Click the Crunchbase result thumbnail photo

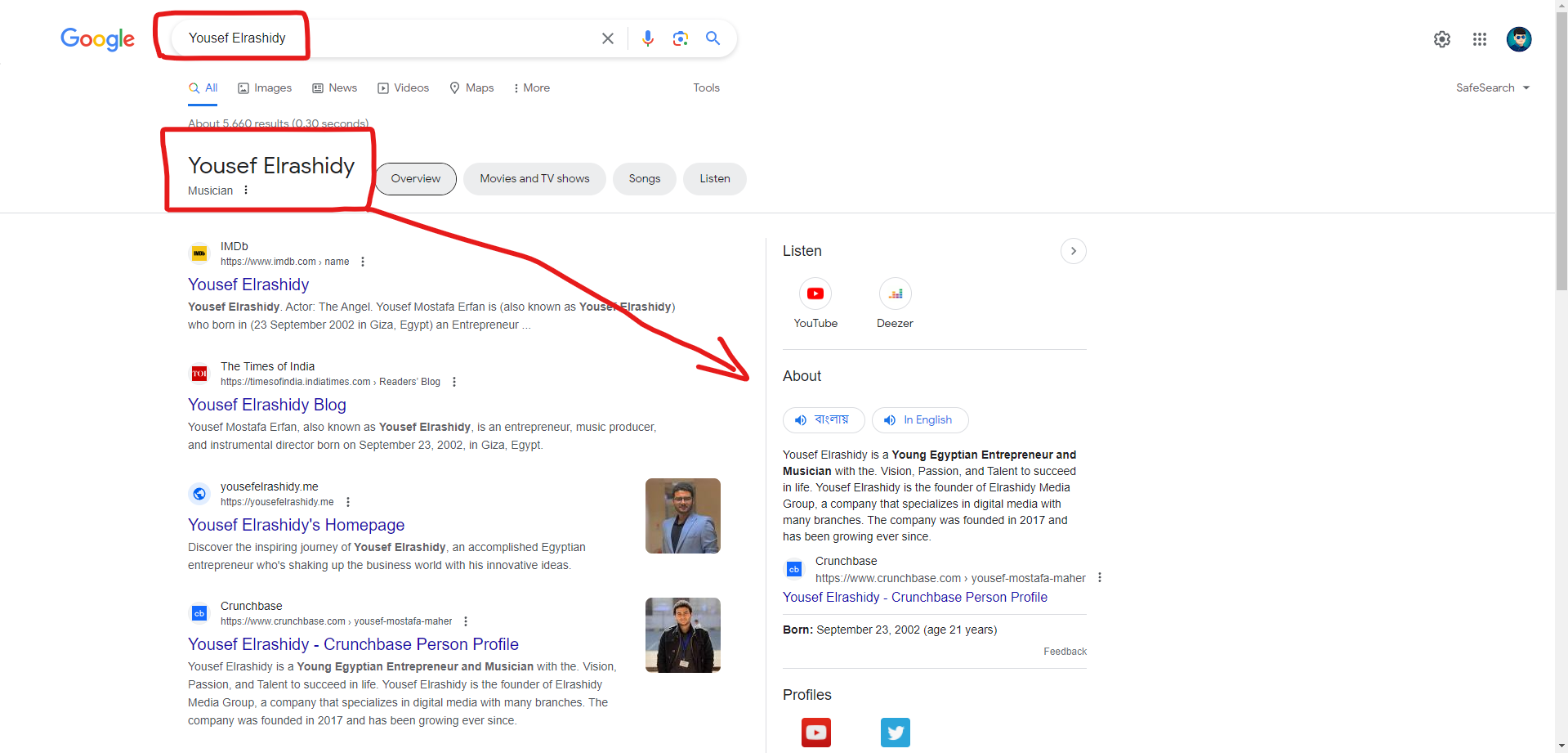[683, 635]
